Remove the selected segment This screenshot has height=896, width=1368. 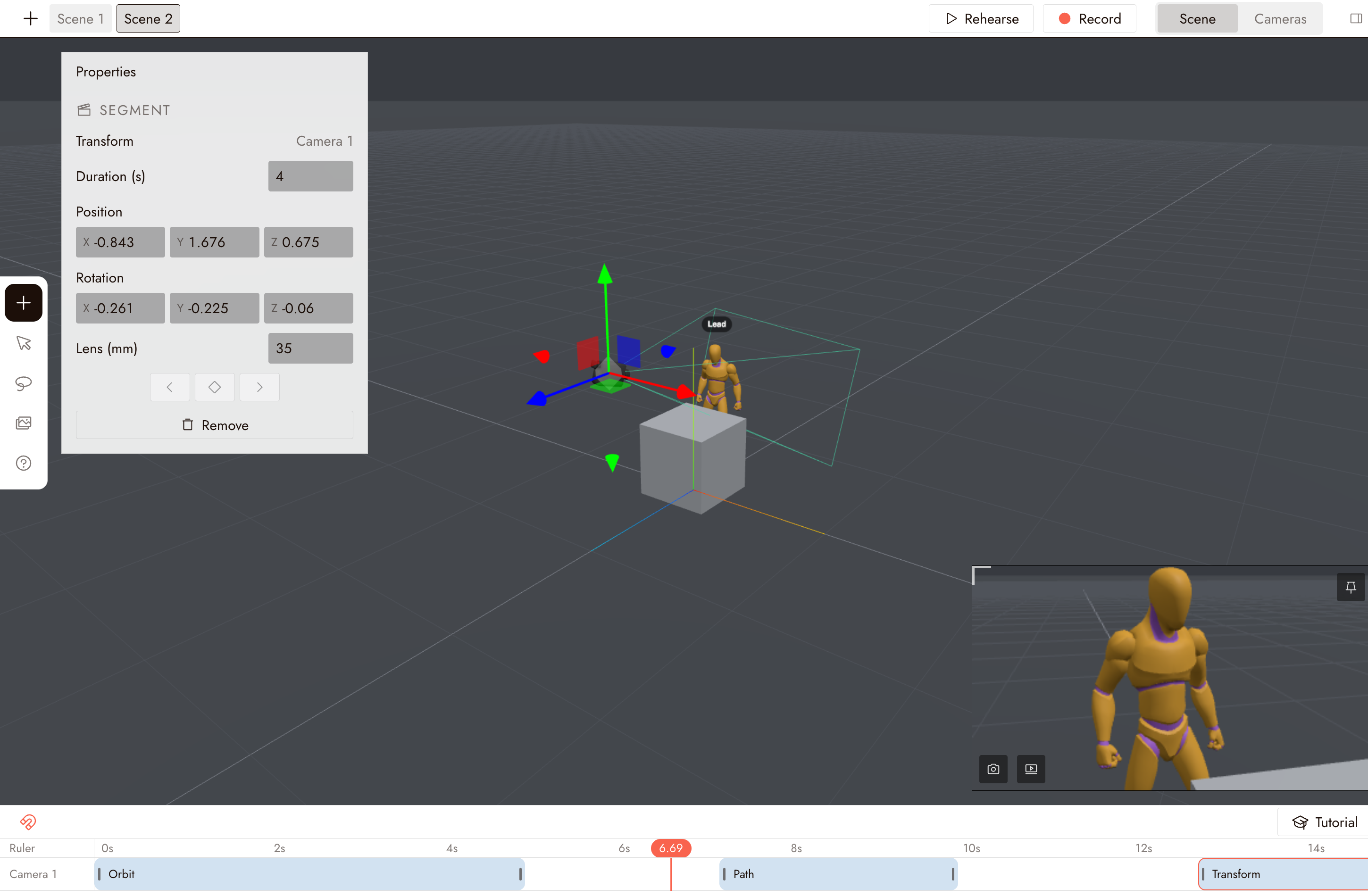click(x=214, y=425)
